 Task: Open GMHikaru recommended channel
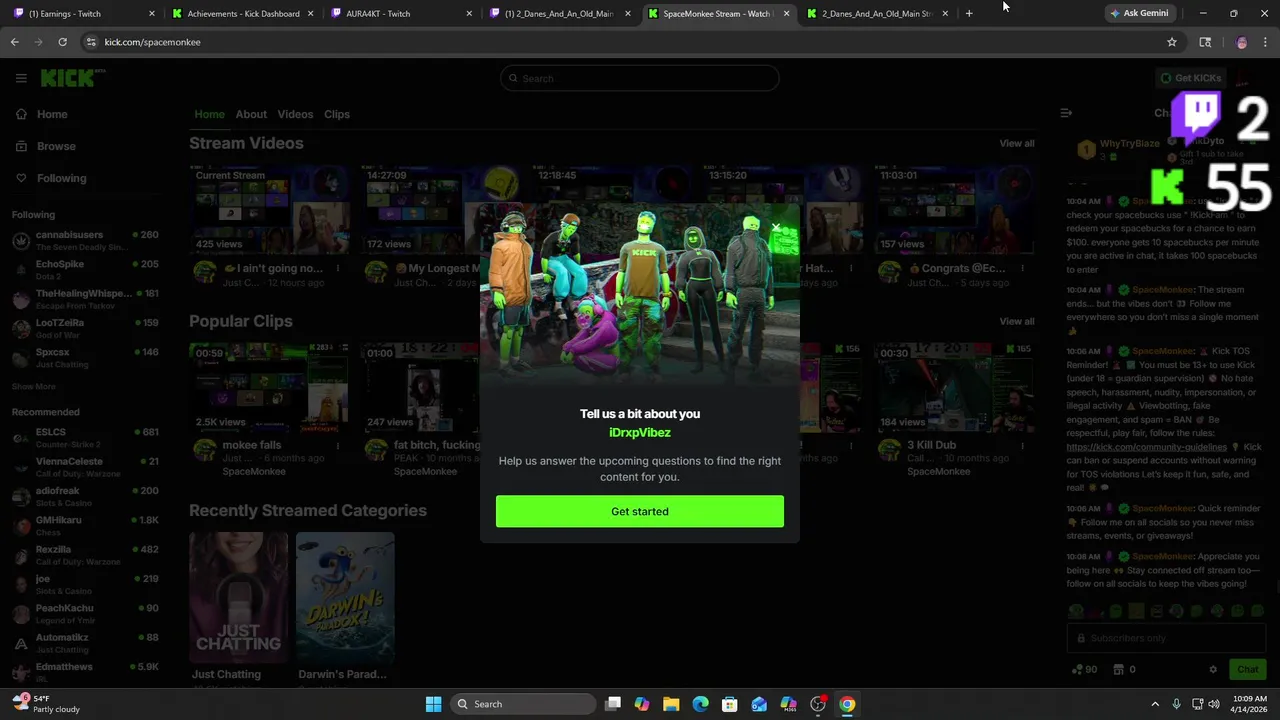tap(85, 525)
